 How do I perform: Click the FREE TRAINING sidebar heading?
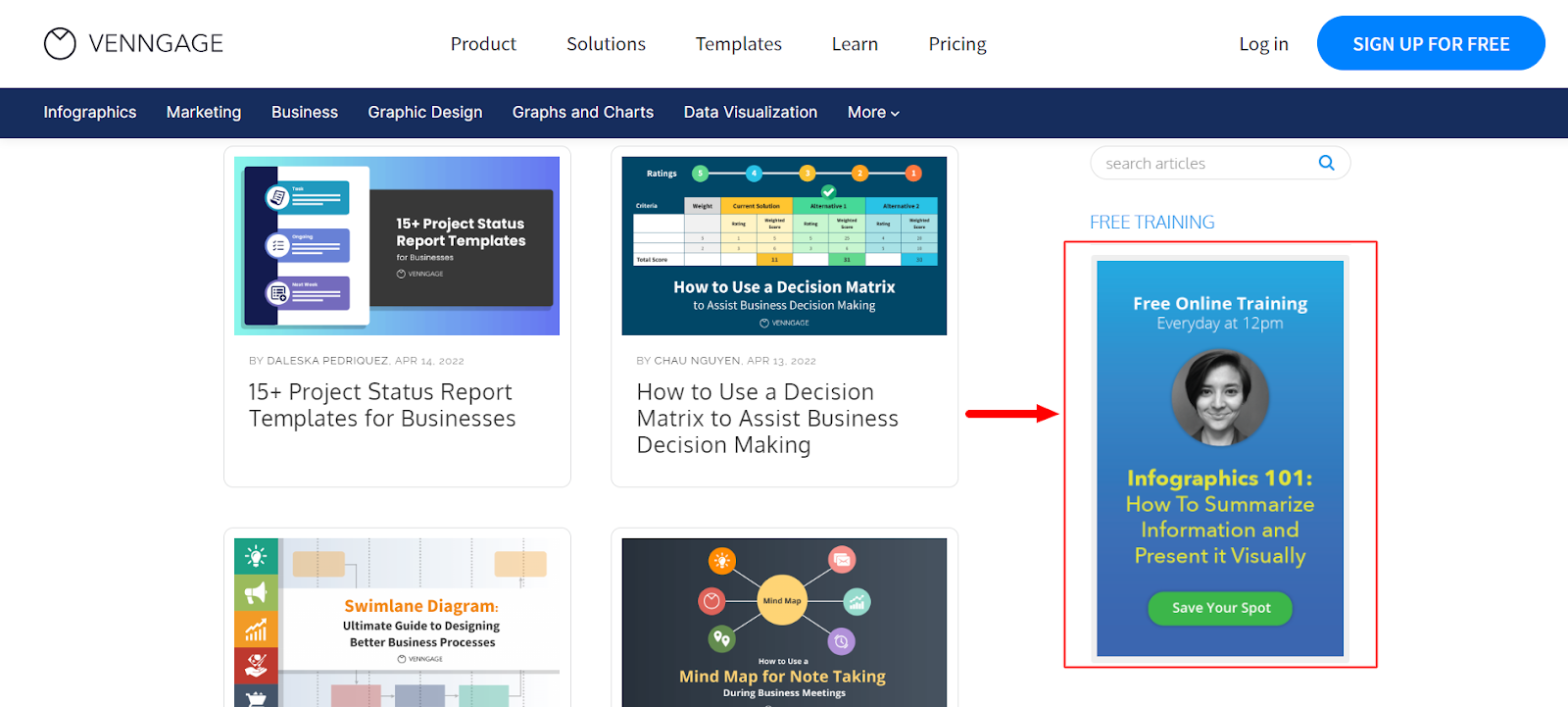click(x=1152, y=223)
